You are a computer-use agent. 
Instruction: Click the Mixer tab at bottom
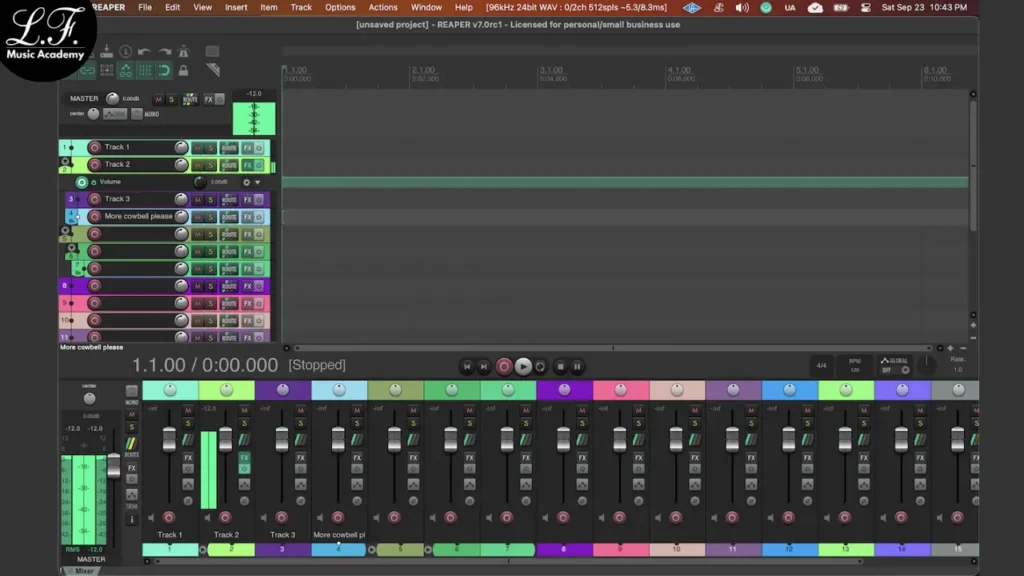(86, 571)
